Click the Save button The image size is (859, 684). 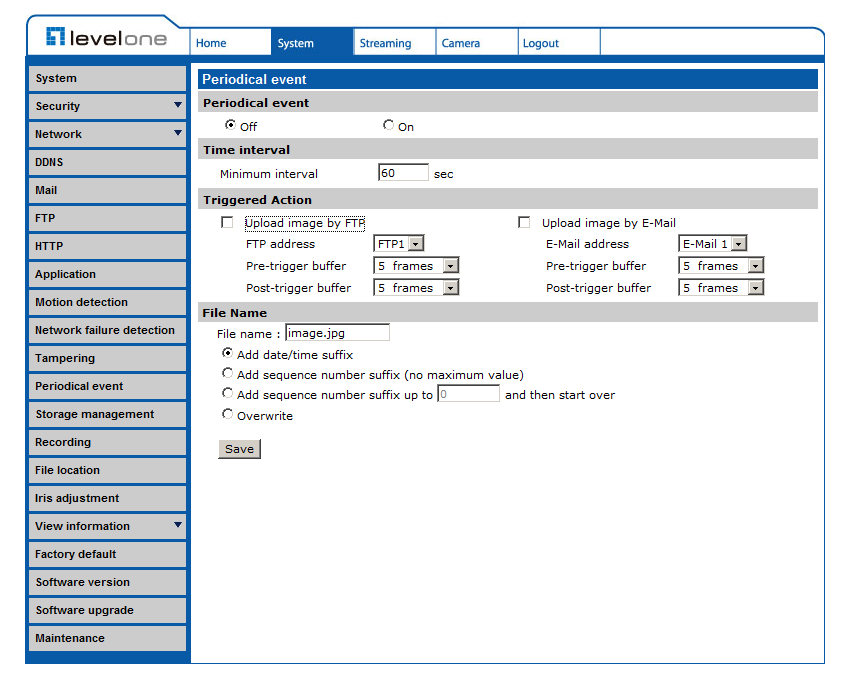pyautogui.click(x=239, y=449)
